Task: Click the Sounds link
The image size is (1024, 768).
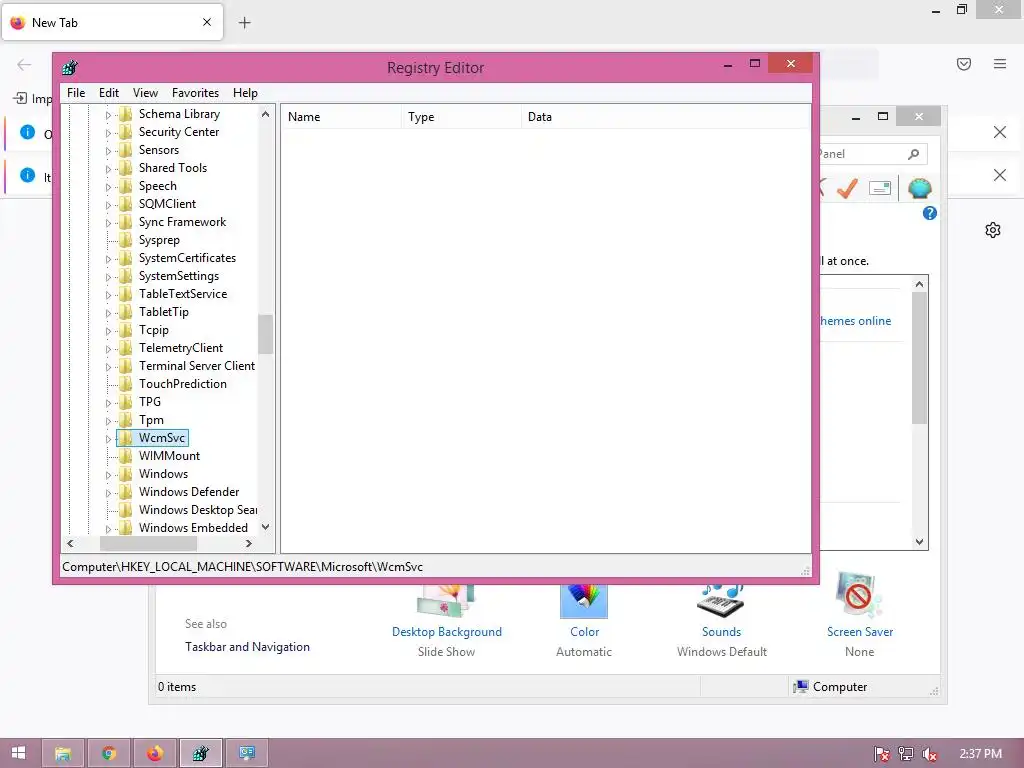Action: point(722,632)
